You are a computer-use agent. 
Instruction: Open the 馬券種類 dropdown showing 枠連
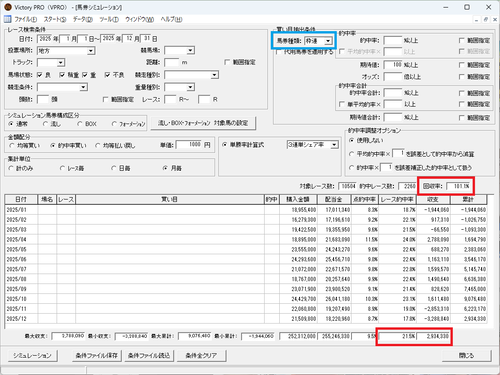pos(328,41)
